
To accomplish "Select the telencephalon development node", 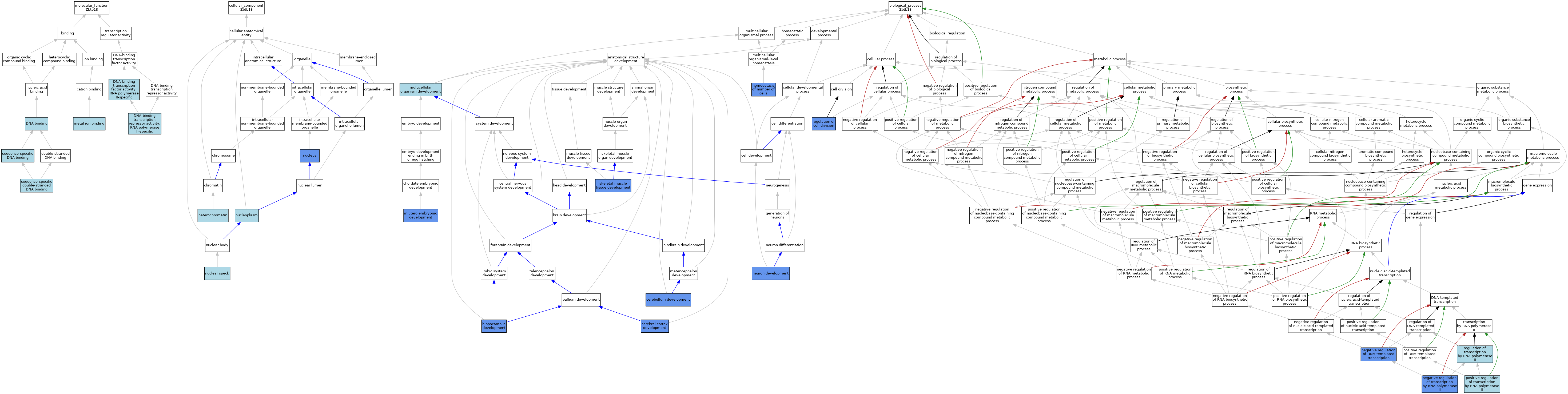I will (x=542, y=273).
